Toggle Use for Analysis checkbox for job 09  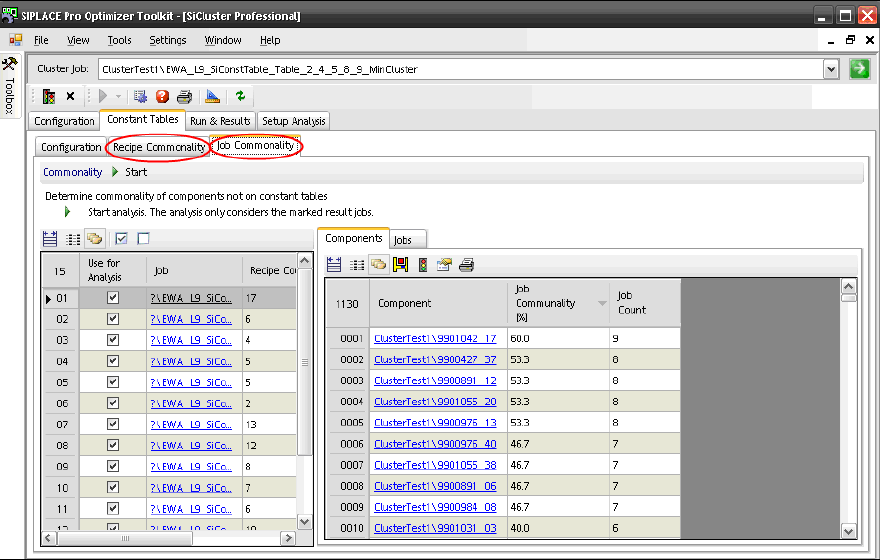point(112,466)
